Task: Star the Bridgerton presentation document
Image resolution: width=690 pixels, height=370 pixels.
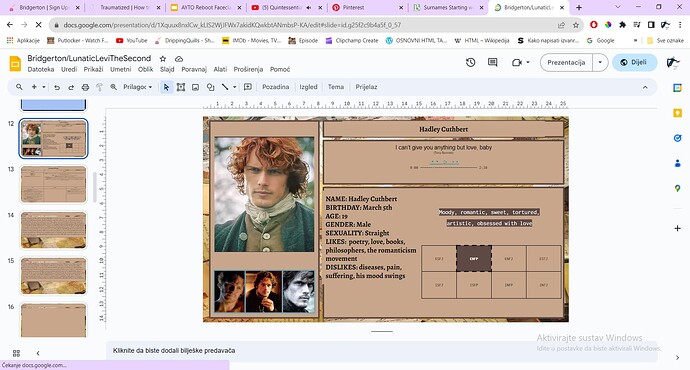Action: 163,59
